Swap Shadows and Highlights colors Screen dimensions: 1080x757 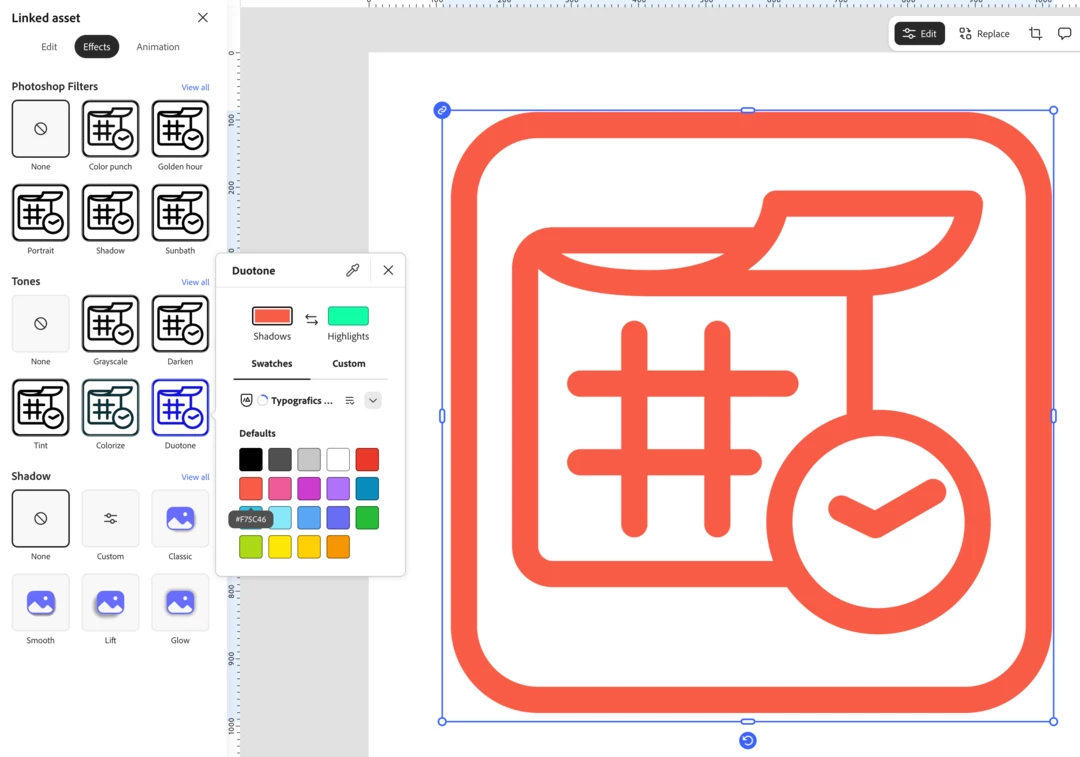click(x=311, y=319)
